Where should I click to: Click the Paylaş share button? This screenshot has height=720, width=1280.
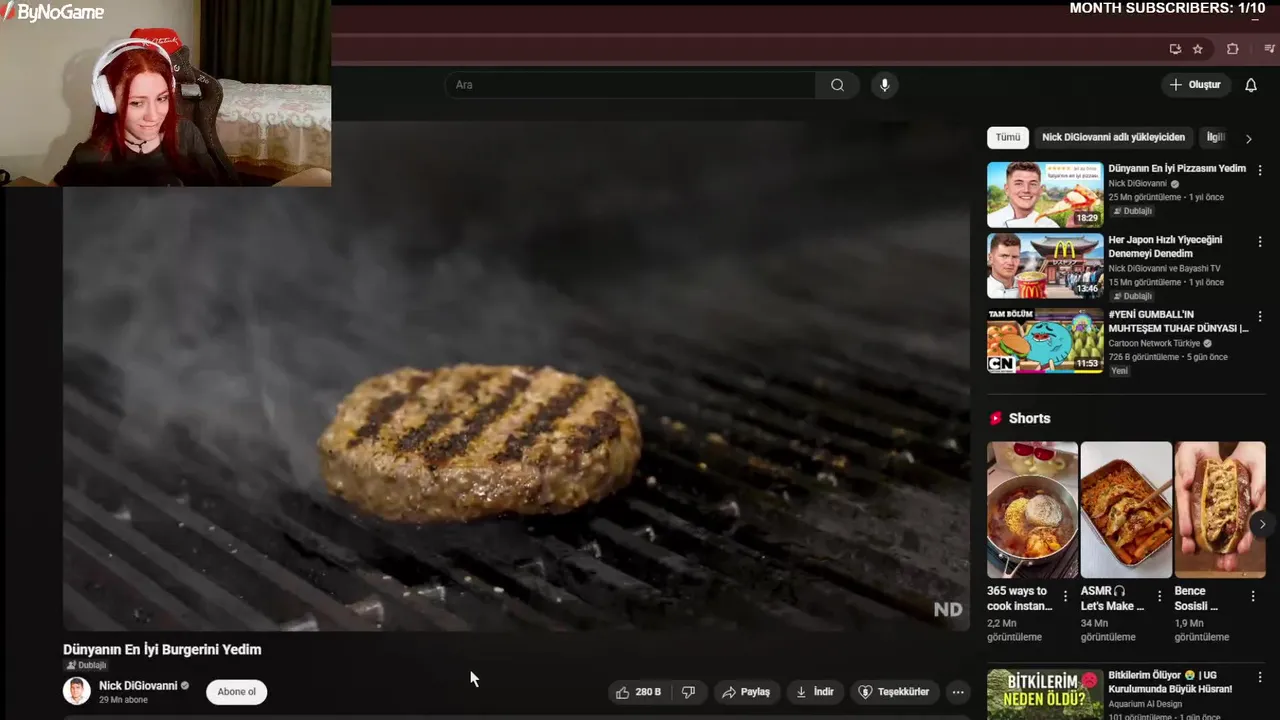pyautogui.click(x=747, y=692)
